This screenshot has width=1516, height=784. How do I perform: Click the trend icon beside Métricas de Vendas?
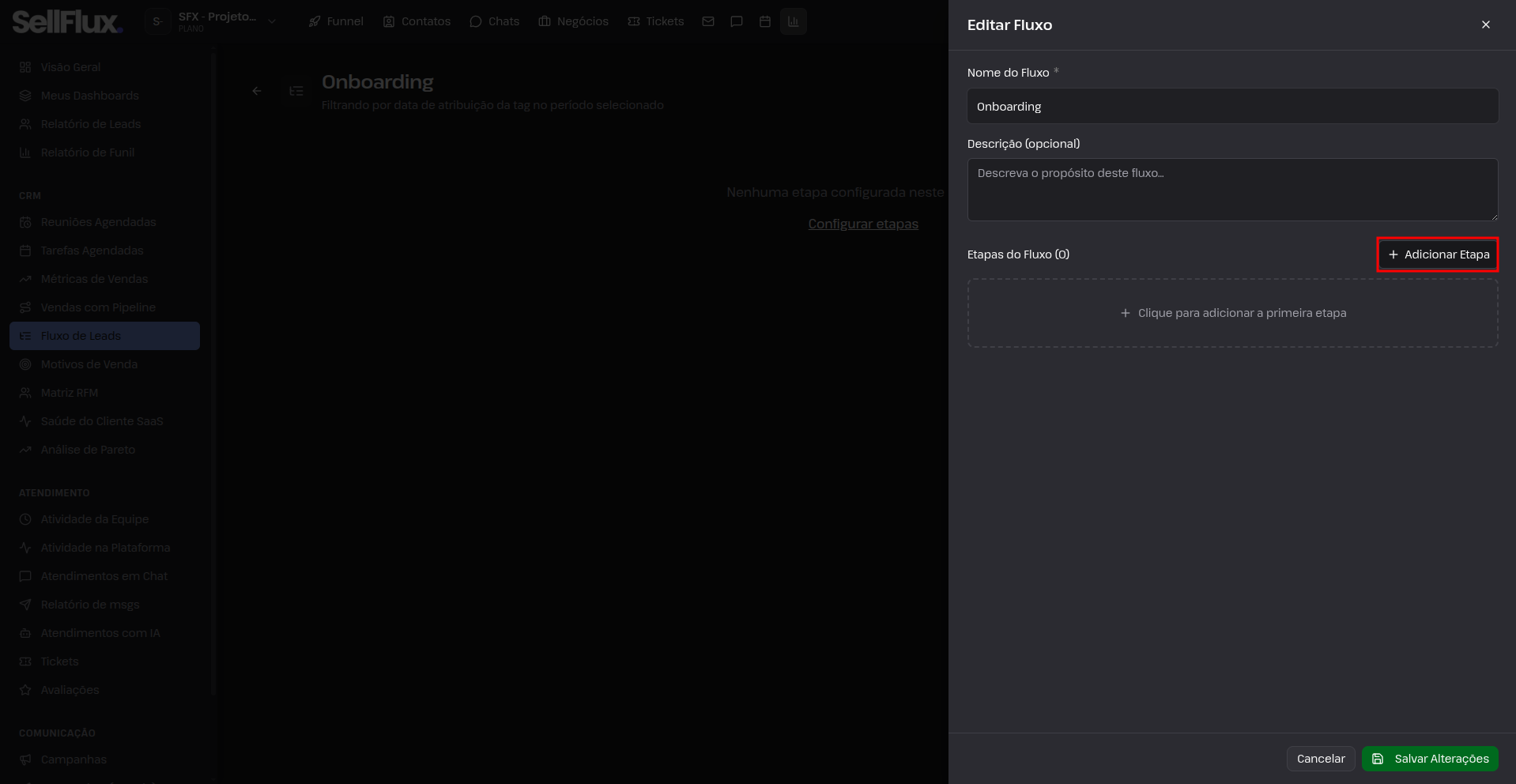25,279
